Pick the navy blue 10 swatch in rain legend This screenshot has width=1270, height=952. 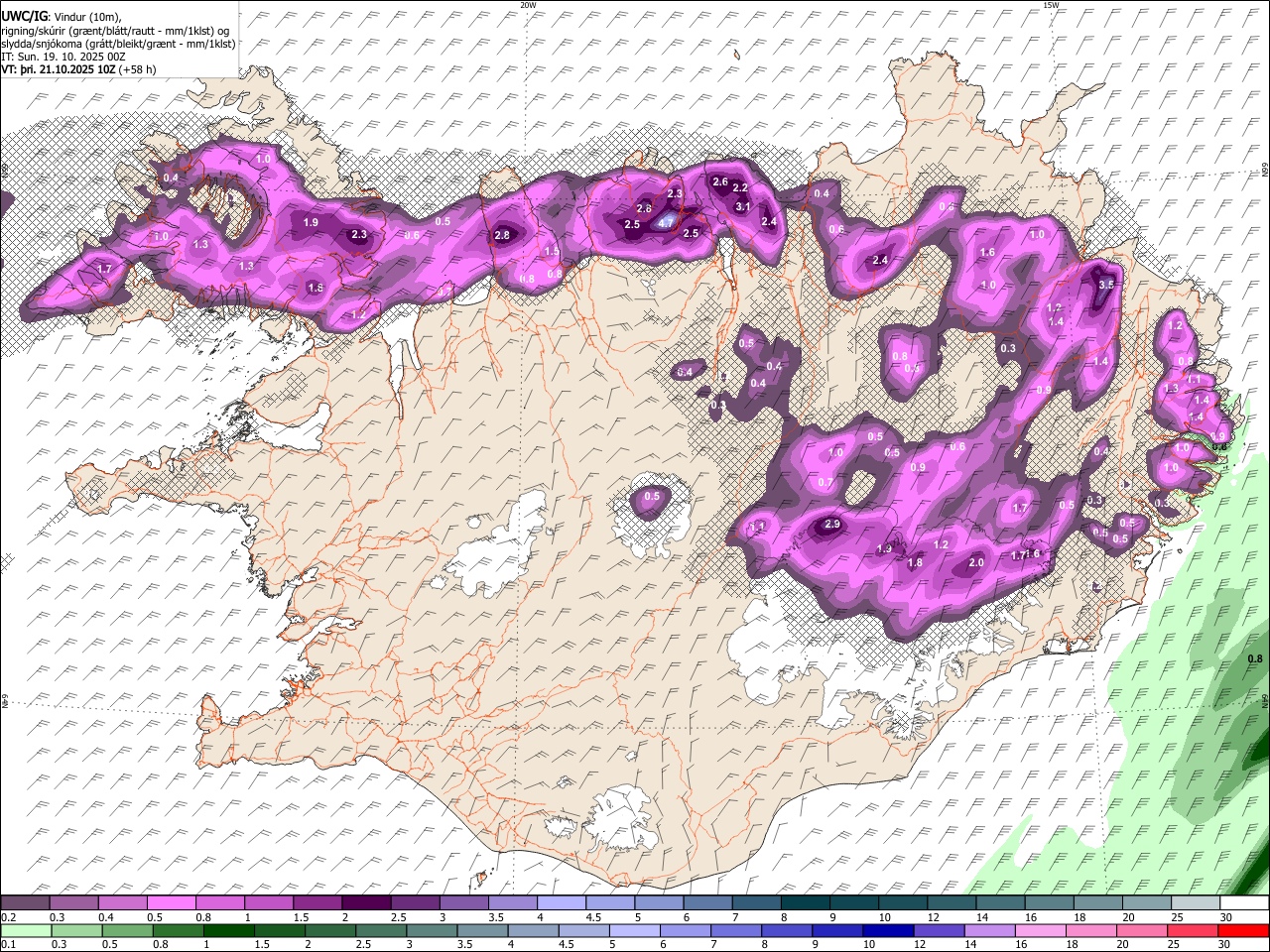(887, 929)
